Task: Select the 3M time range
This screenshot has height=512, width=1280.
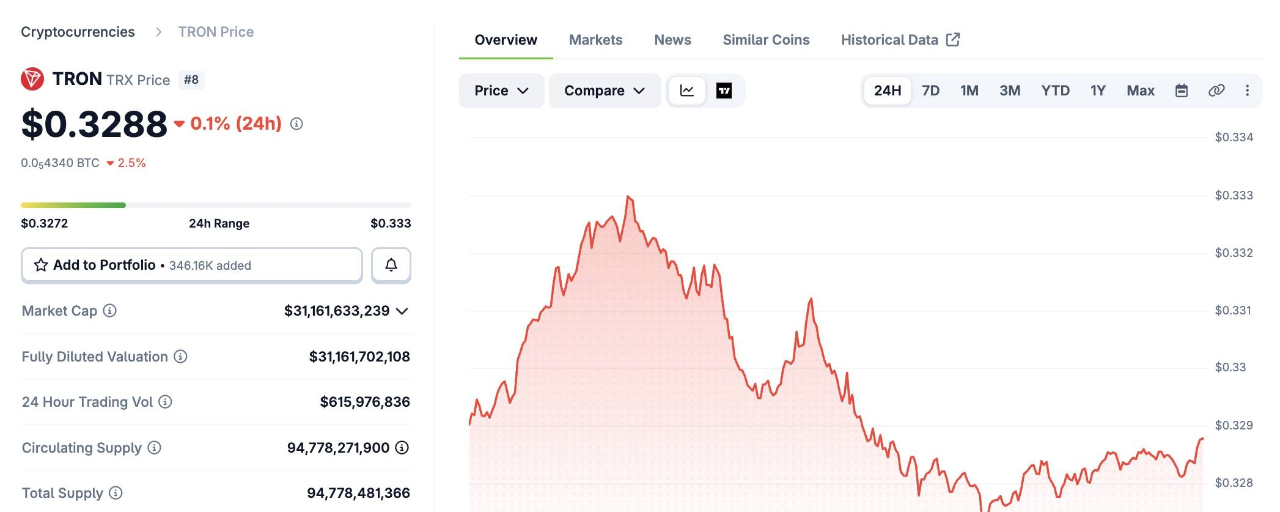Action: (1010, 91)
